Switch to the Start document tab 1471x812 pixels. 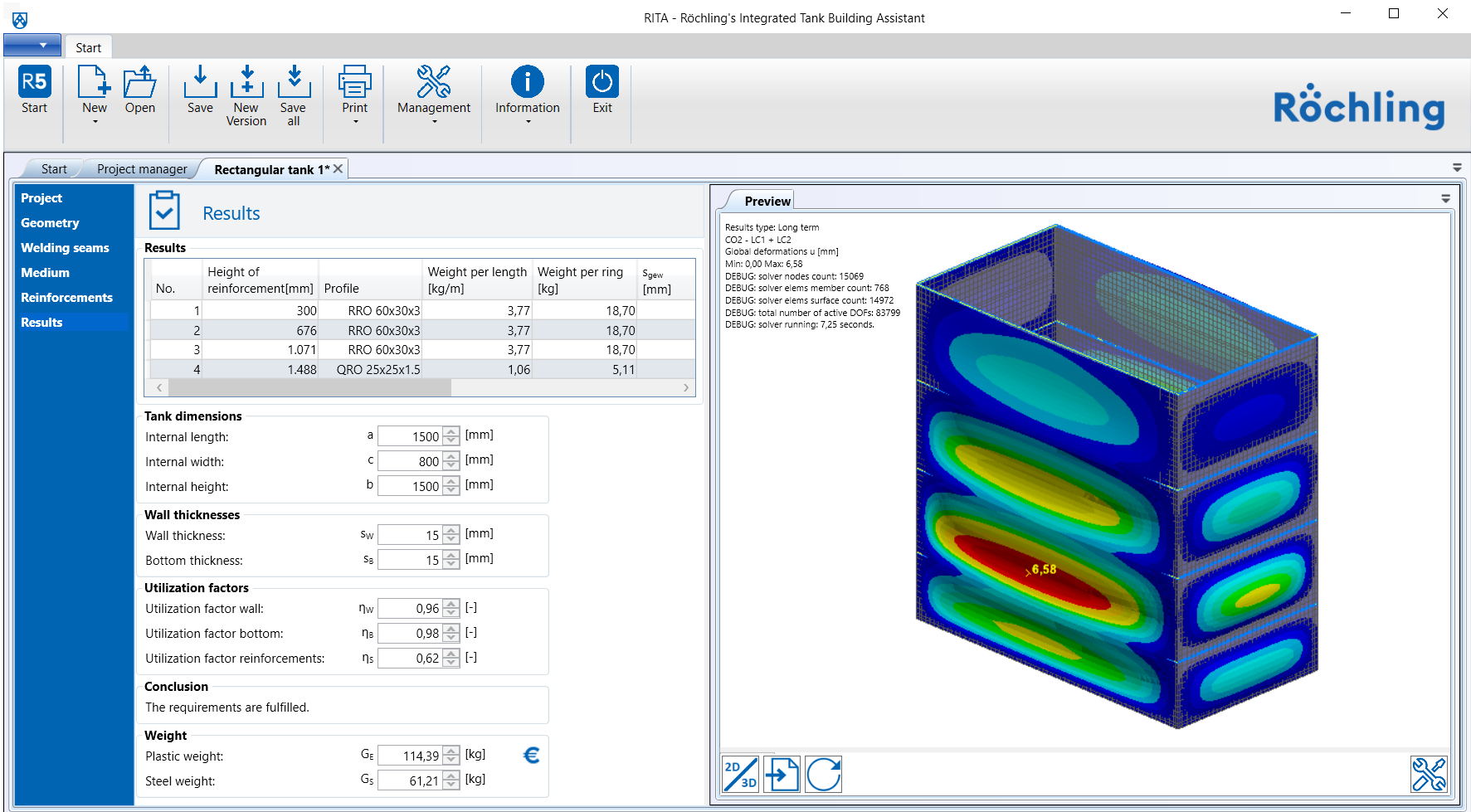pos(54,169)
